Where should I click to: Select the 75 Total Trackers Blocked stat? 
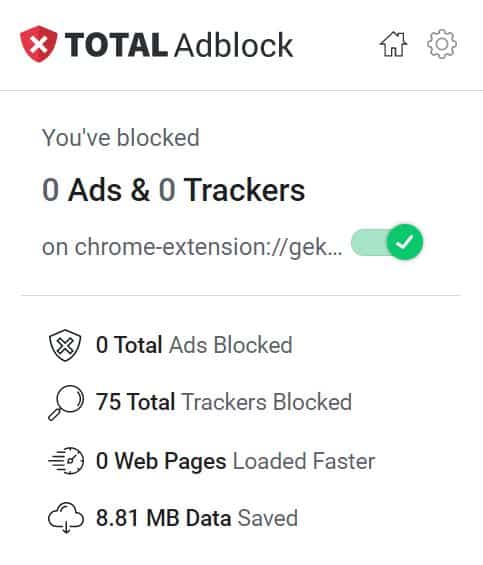(x=223, y=402)
